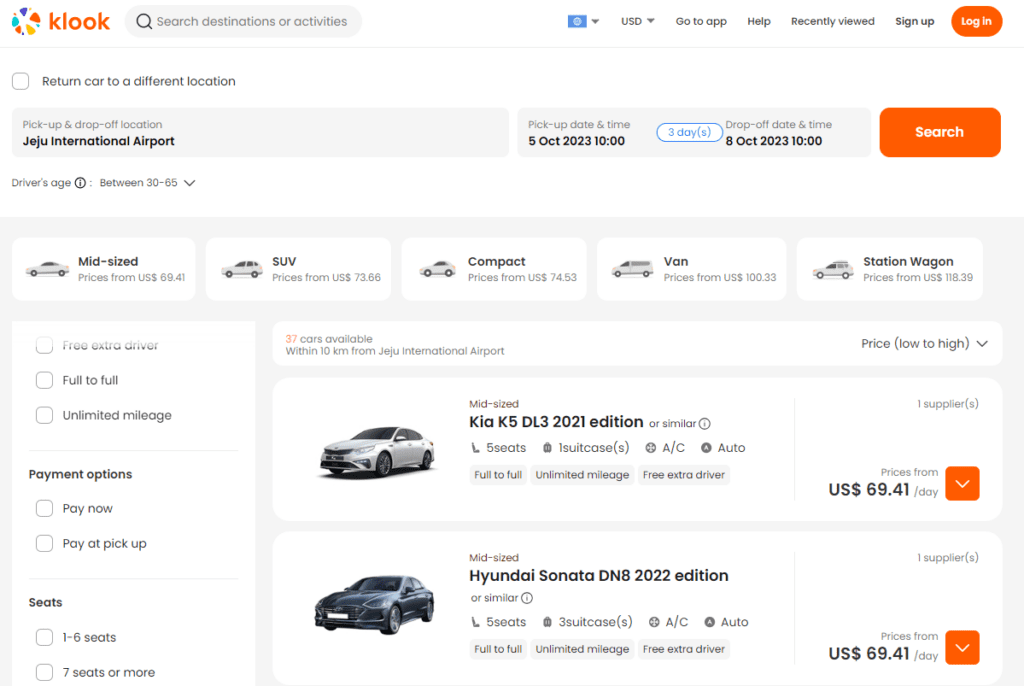
Task: Click the Station Wagon car icon
Action: (x=833, y=269)
